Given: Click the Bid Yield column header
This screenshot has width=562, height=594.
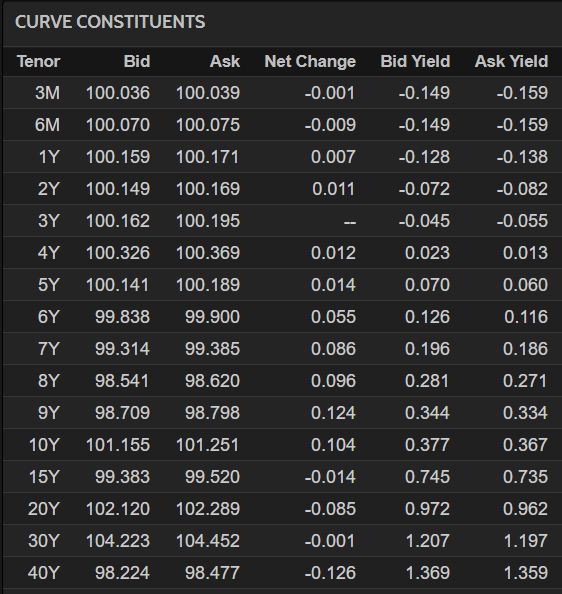Looking at the screenshot, I should pyautogui.click(x=415, y=61).
